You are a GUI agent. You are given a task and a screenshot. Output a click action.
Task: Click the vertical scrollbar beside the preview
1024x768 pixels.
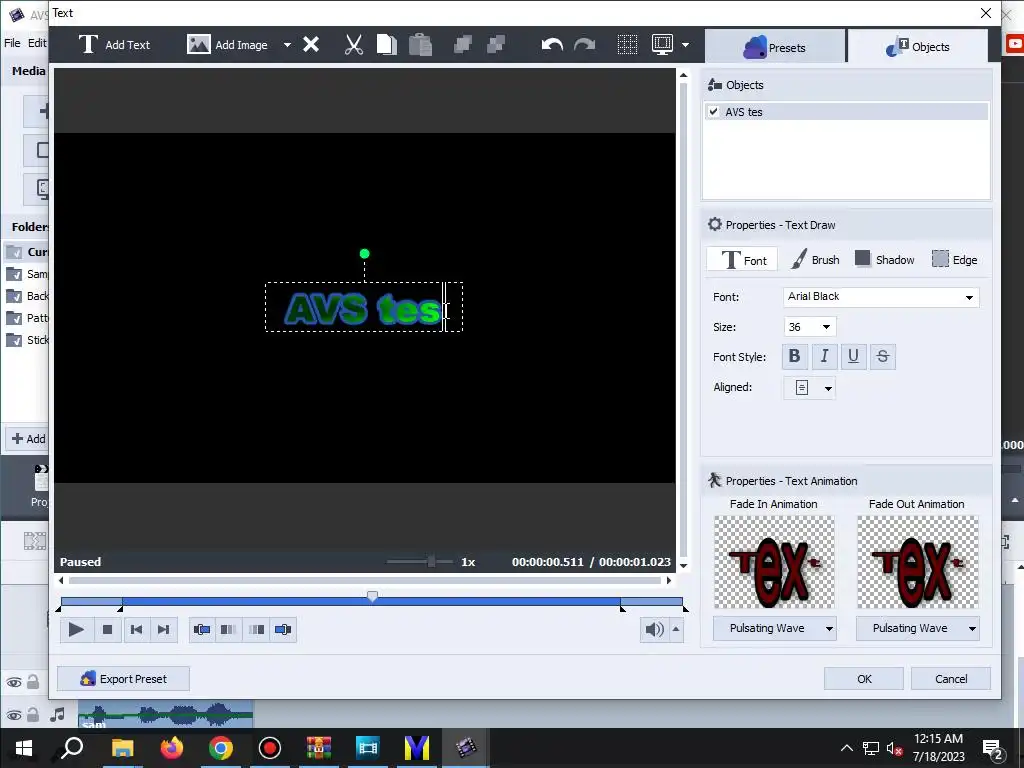pyautogui.click(x=684, y=320)
